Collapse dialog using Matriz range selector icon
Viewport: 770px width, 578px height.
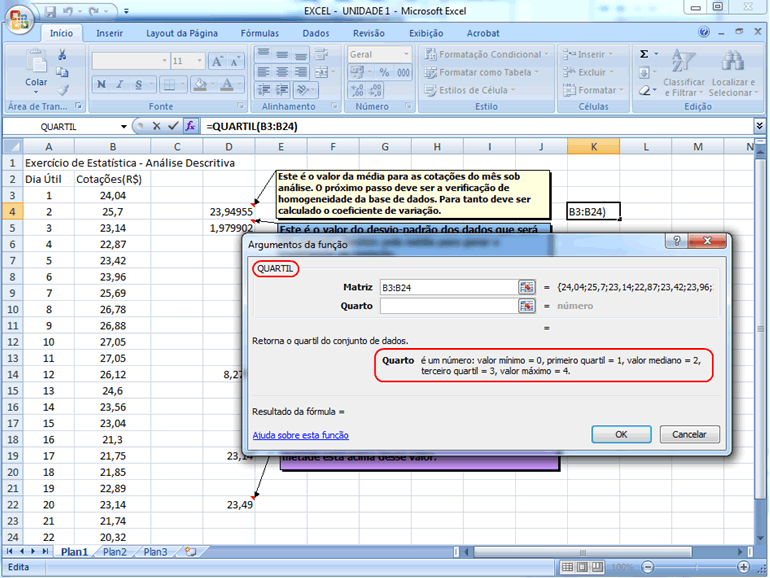click(526, 287)
